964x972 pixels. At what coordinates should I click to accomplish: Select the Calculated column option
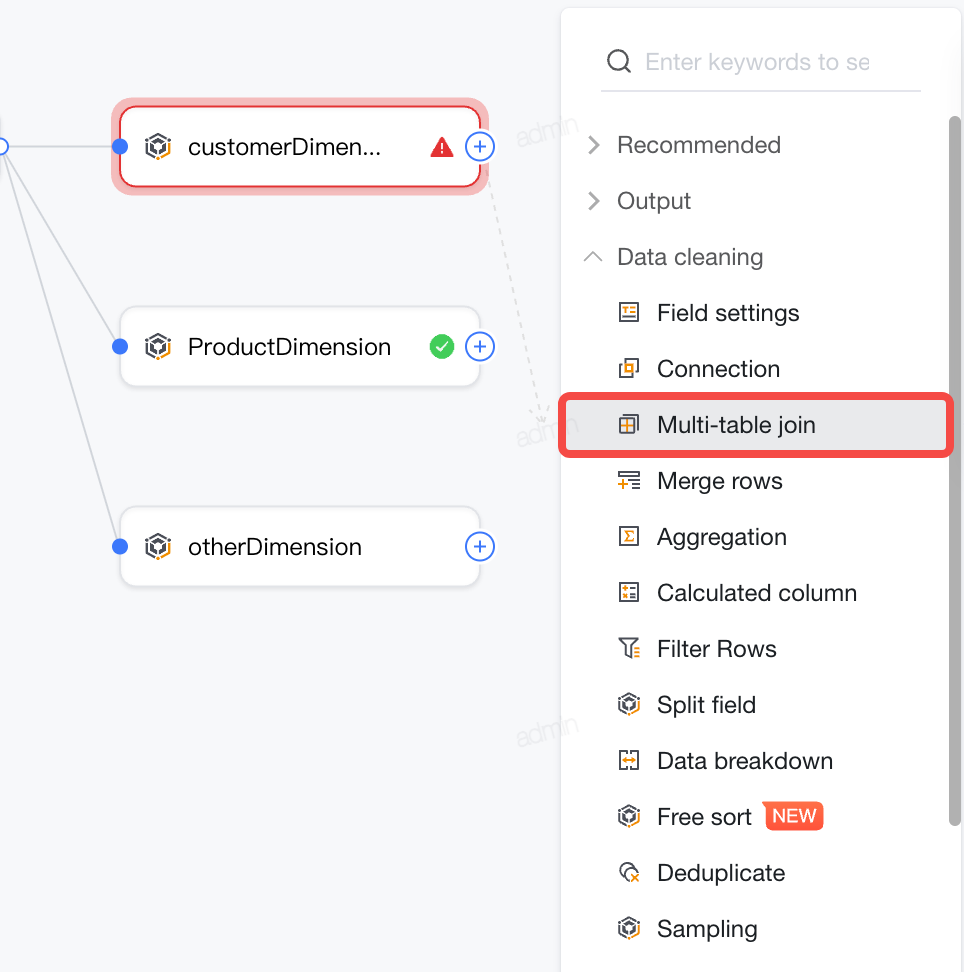[756, 593]
